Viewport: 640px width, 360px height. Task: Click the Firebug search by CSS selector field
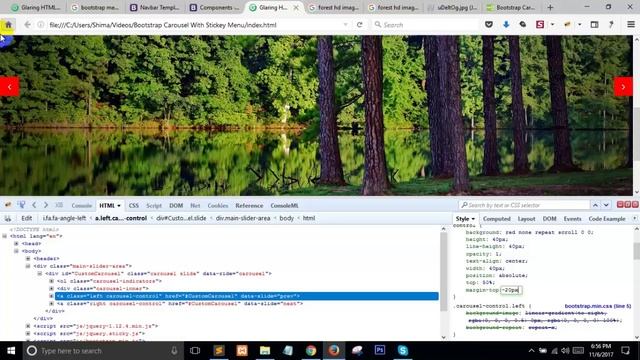click(x=524, y=205)
